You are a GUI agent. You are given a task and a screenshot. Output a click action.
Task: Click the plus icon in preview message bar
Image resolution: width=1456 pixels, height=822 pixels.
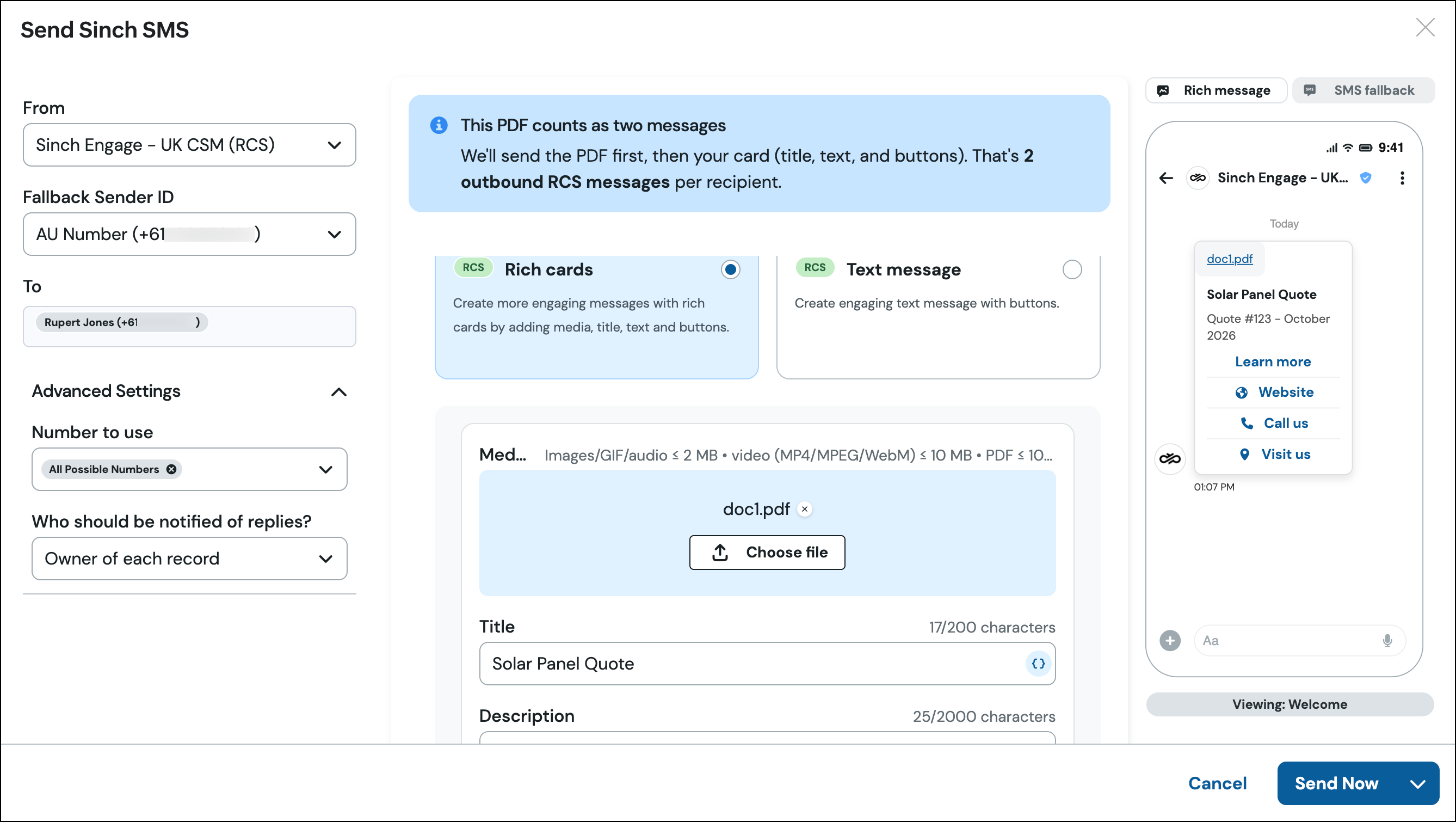pos(1170,641)
